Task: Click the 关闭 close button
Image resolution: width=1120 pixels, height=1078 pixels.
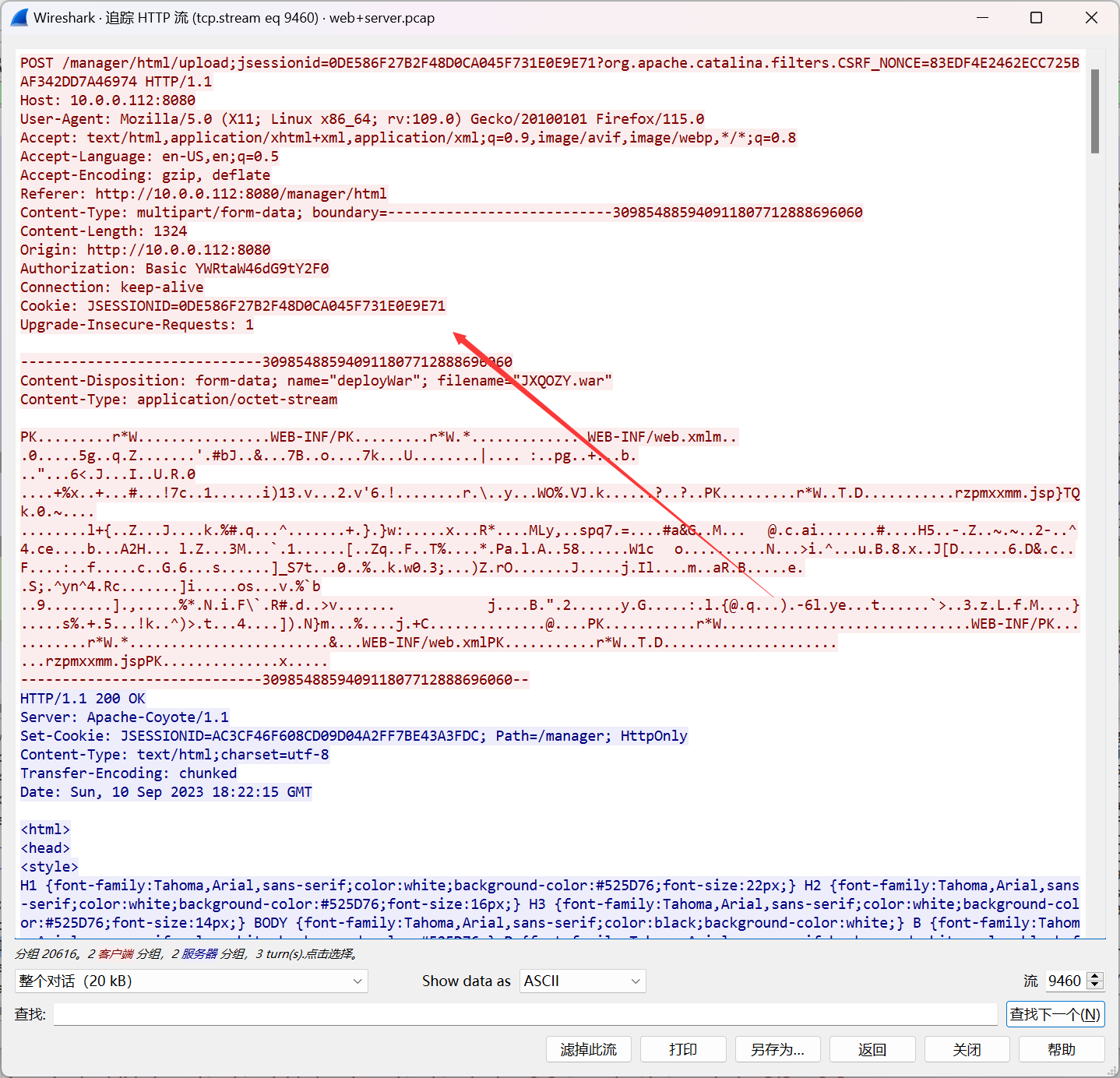Action: (x=967, y=1049)
